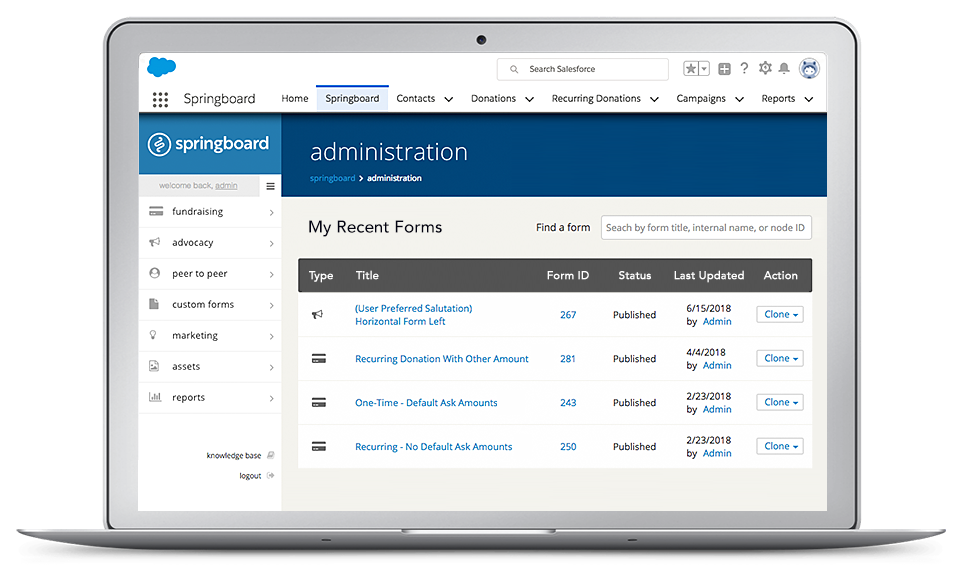Click the Salesforce cloud logo
The image size is (966, 565).
(161, 67)
